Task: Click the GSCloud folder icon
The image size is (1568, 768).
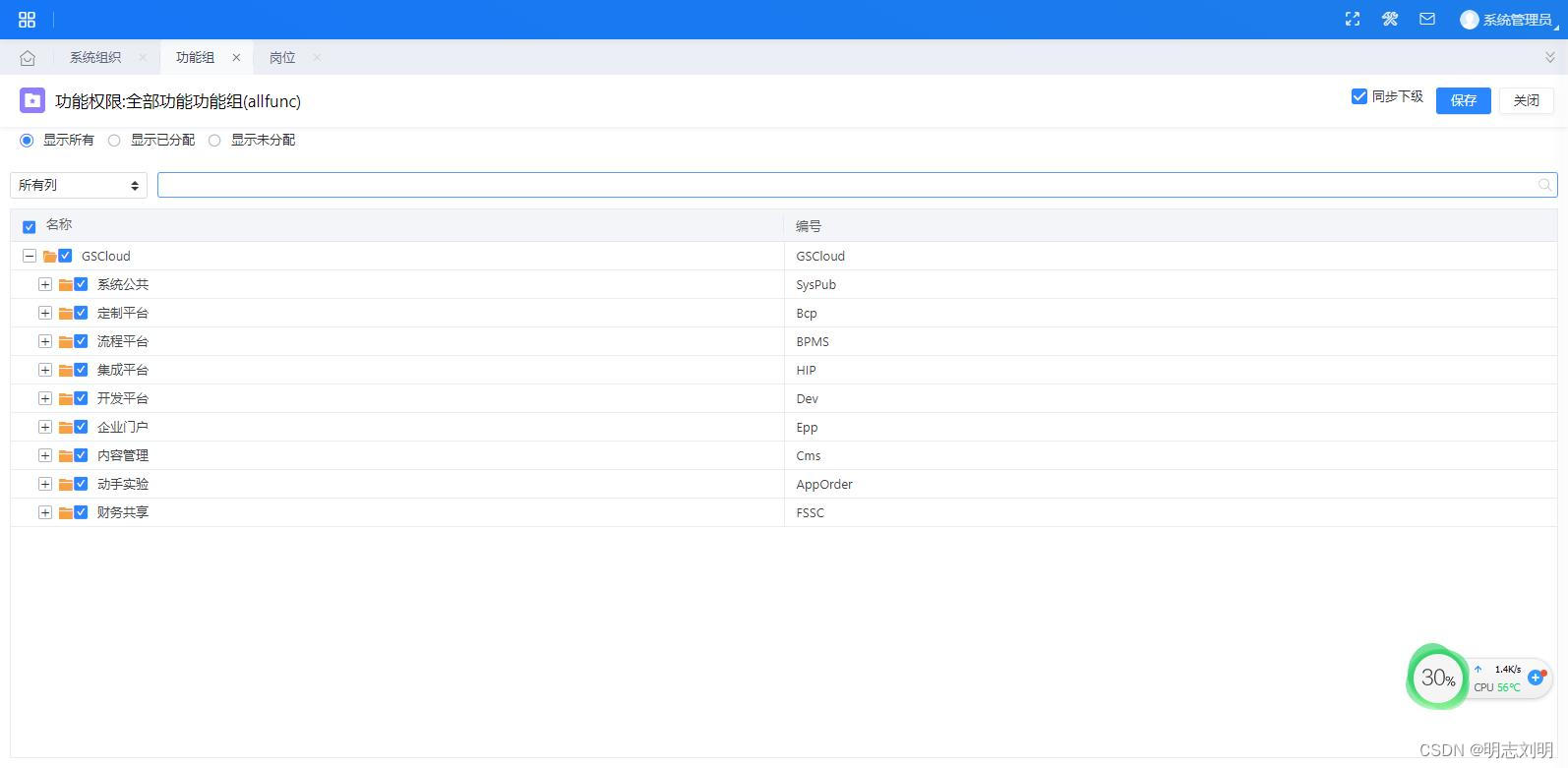Action: [49, 257]
